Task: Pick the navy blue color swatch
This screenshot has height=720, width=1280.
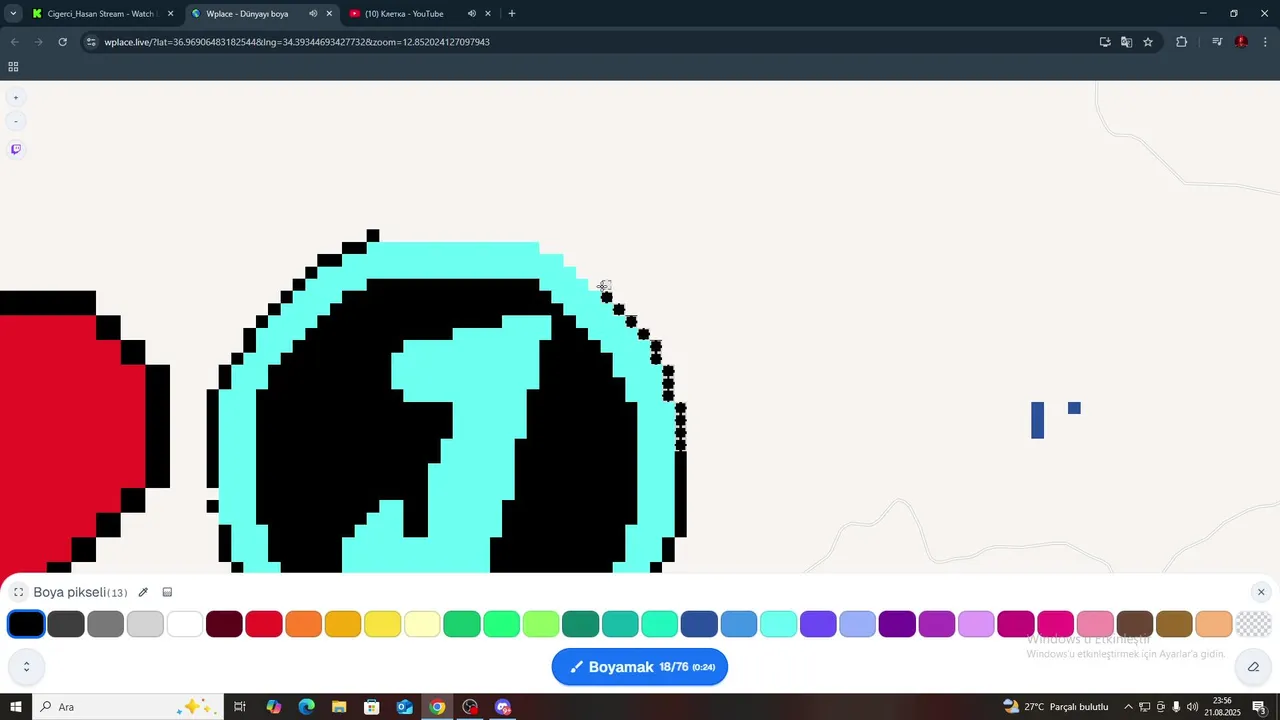Action: coord(699,624)
